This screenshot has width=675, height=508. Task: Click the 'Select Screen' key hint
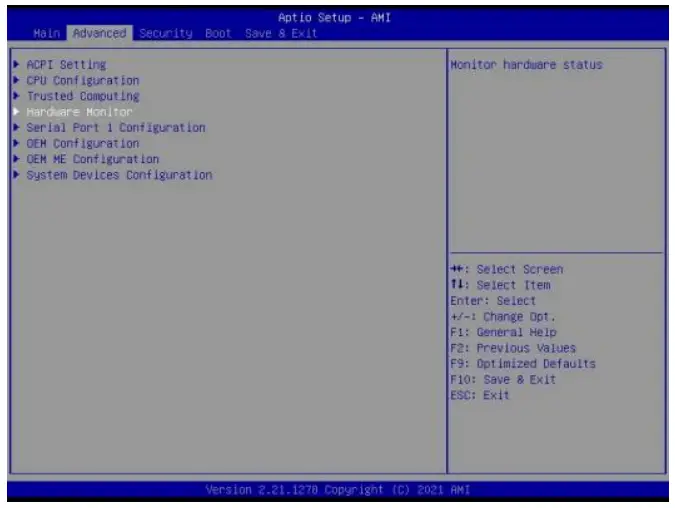pyautogui.click(x=507, y=269)
